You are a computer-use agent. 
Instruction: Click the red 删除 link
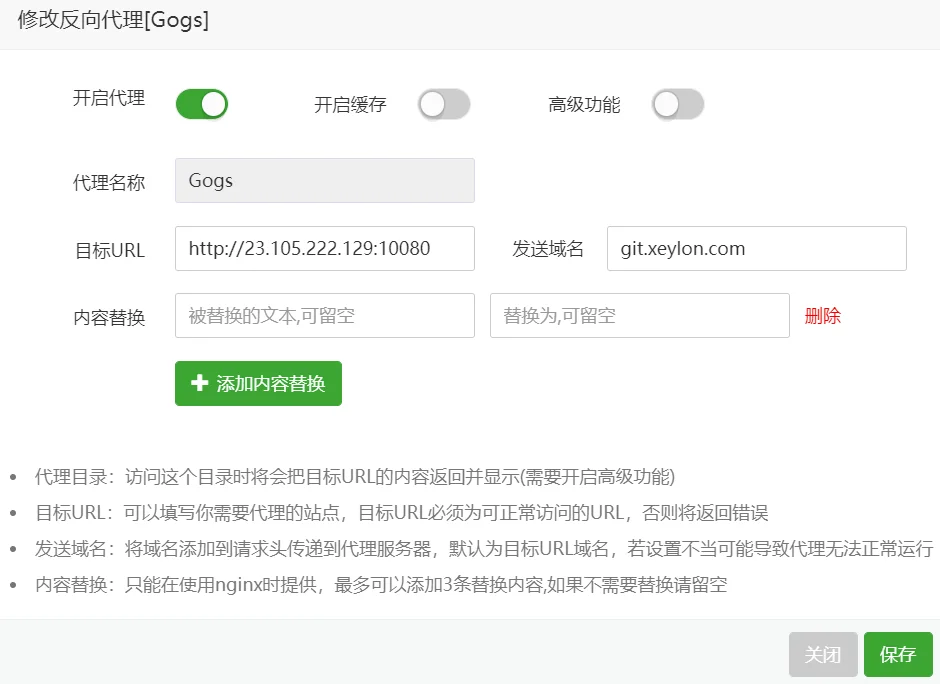coord(822,316)
